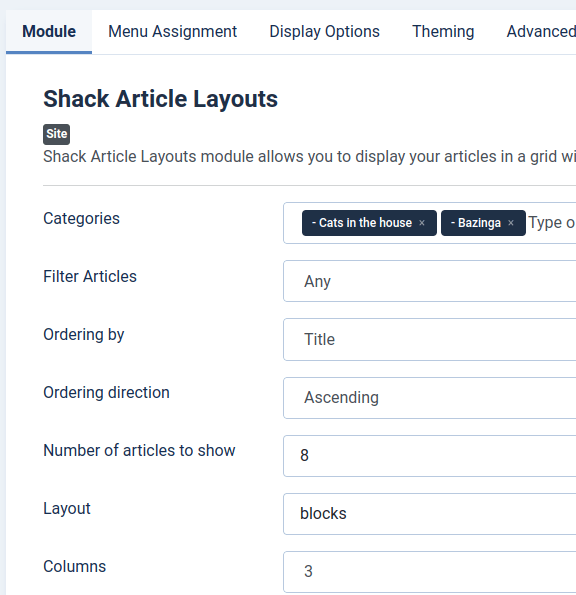Click the Categories type-to-search input
This screenshot has height=595, width=576.
point(552,223)
